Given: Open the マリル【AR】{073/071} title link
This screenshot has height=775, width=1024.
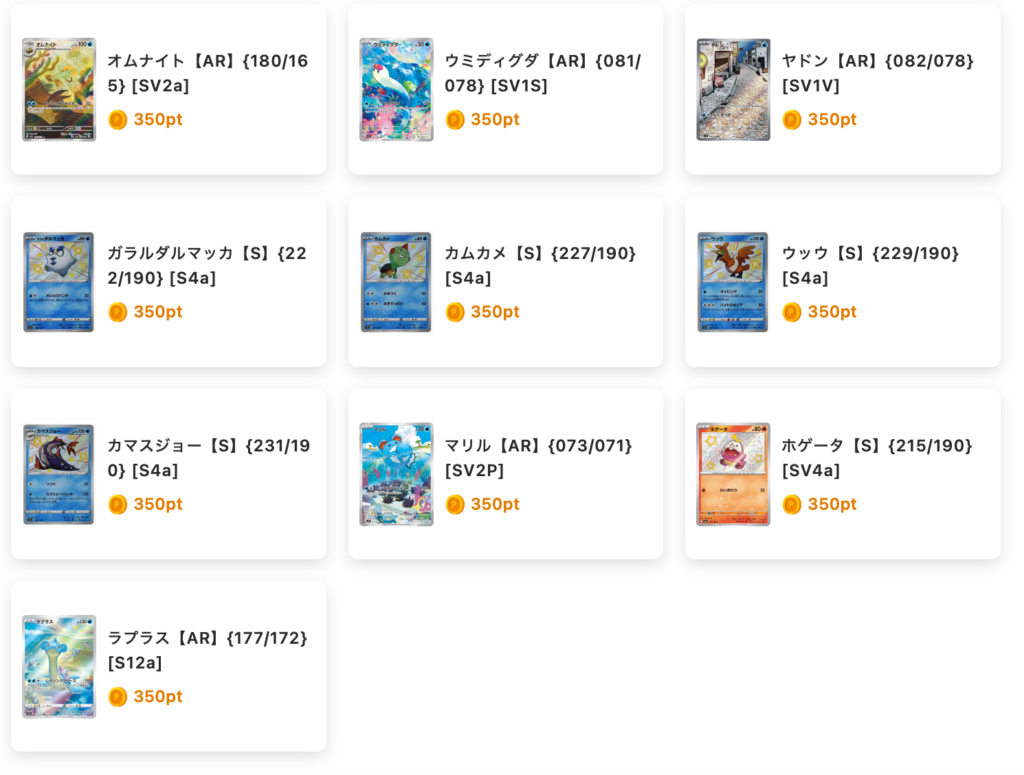Looking at the screenshot, I should tap(538, 458).
